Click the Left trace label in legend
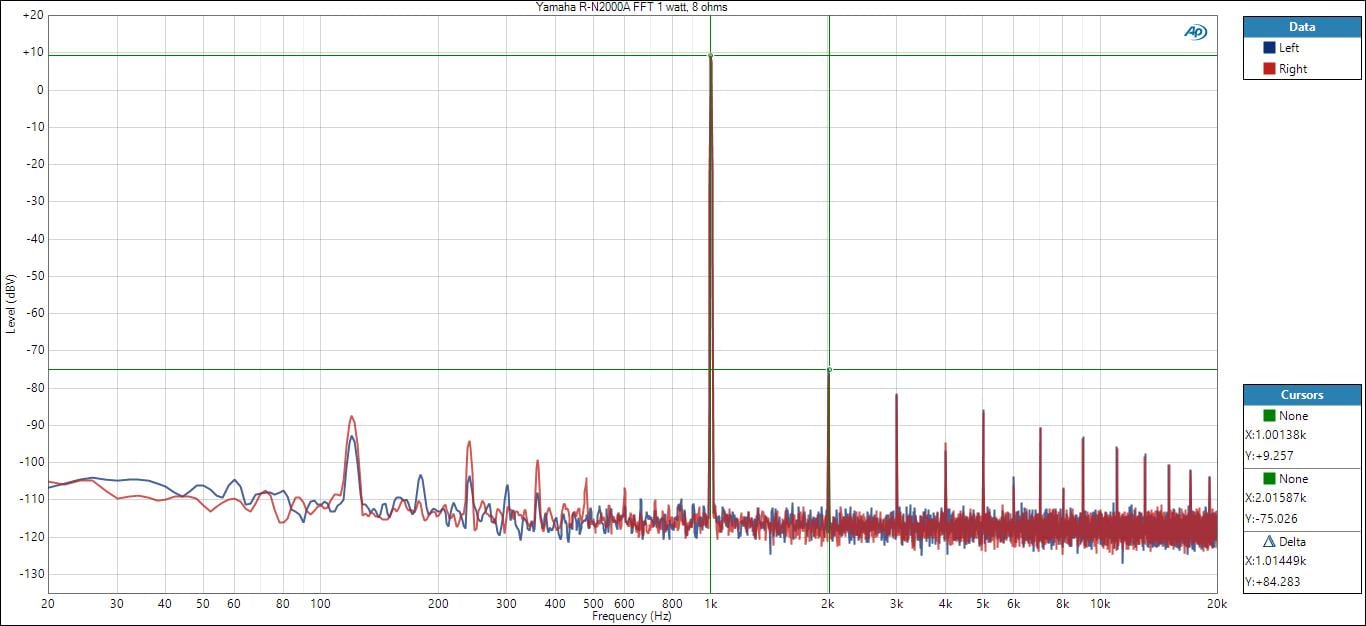This screenshot has width=1366, height=626. tap(1289, 48)
